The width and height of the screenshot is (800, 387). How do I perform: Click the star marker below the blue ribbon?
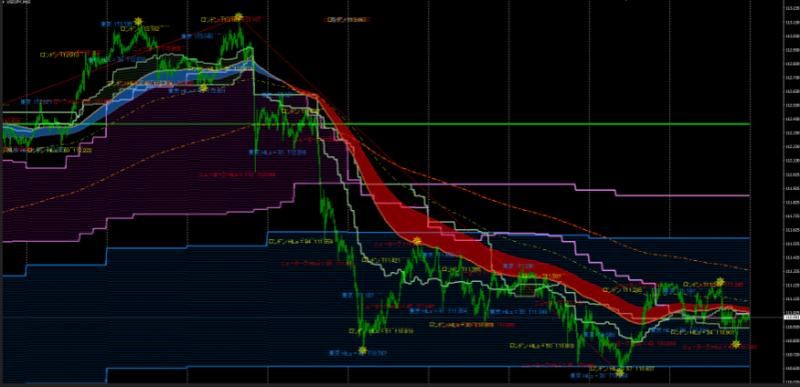pos(203,88)
